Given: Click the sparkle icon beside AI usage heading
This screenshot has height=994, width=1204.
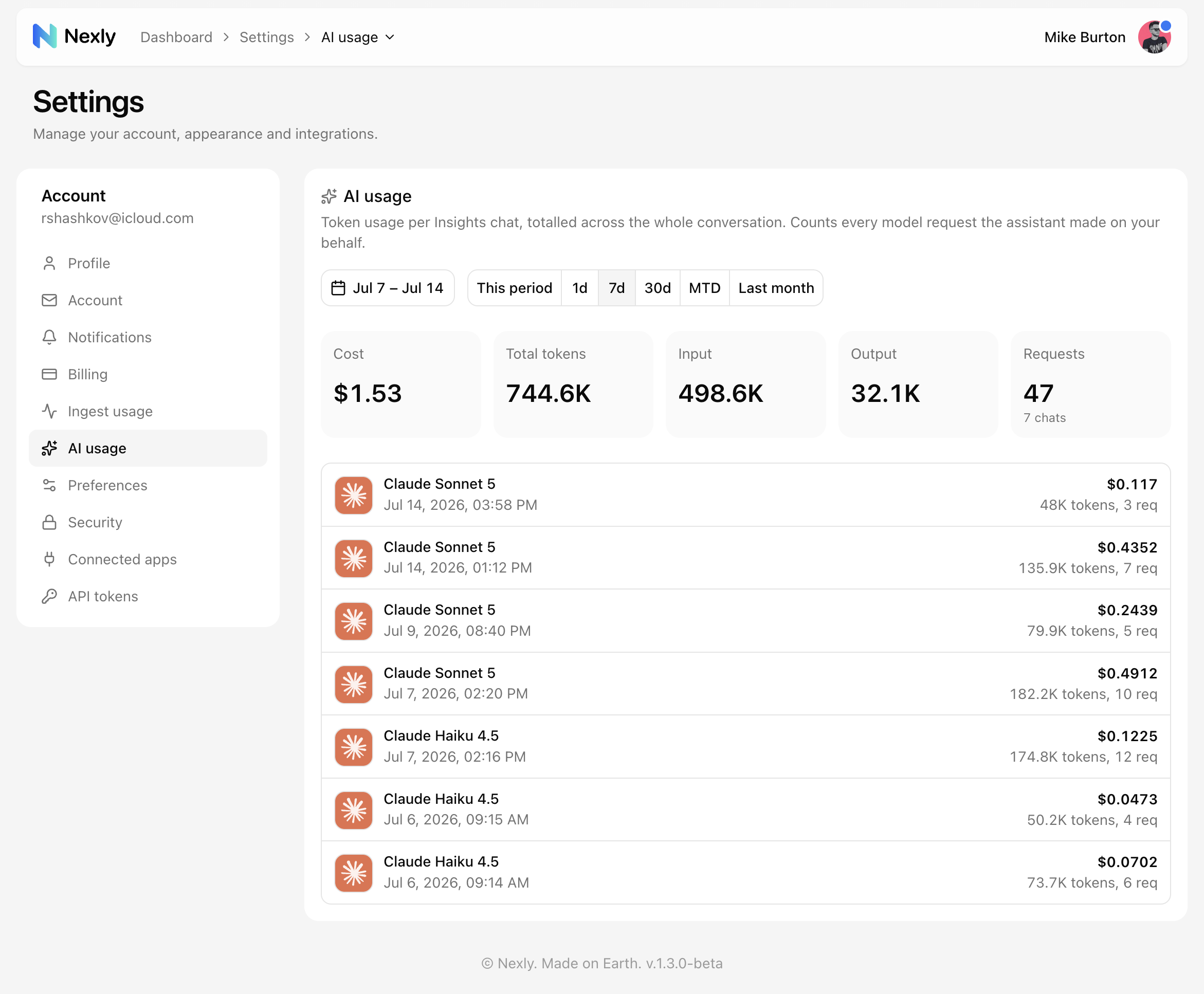Looking at the screenshot, I should click(x=329, y=196).
